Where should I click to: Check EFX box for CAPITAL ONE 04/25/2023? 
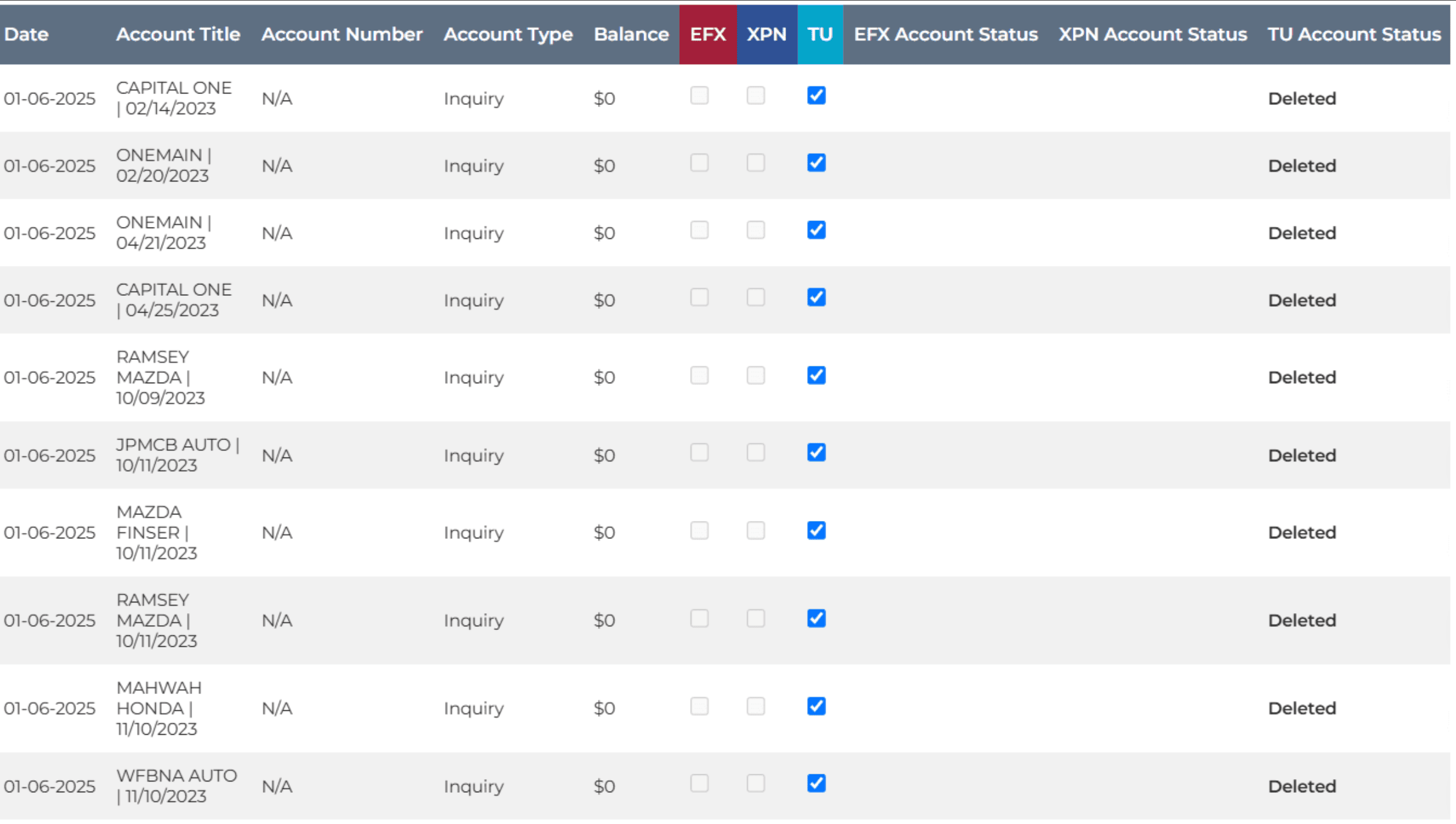coord(699,298)
